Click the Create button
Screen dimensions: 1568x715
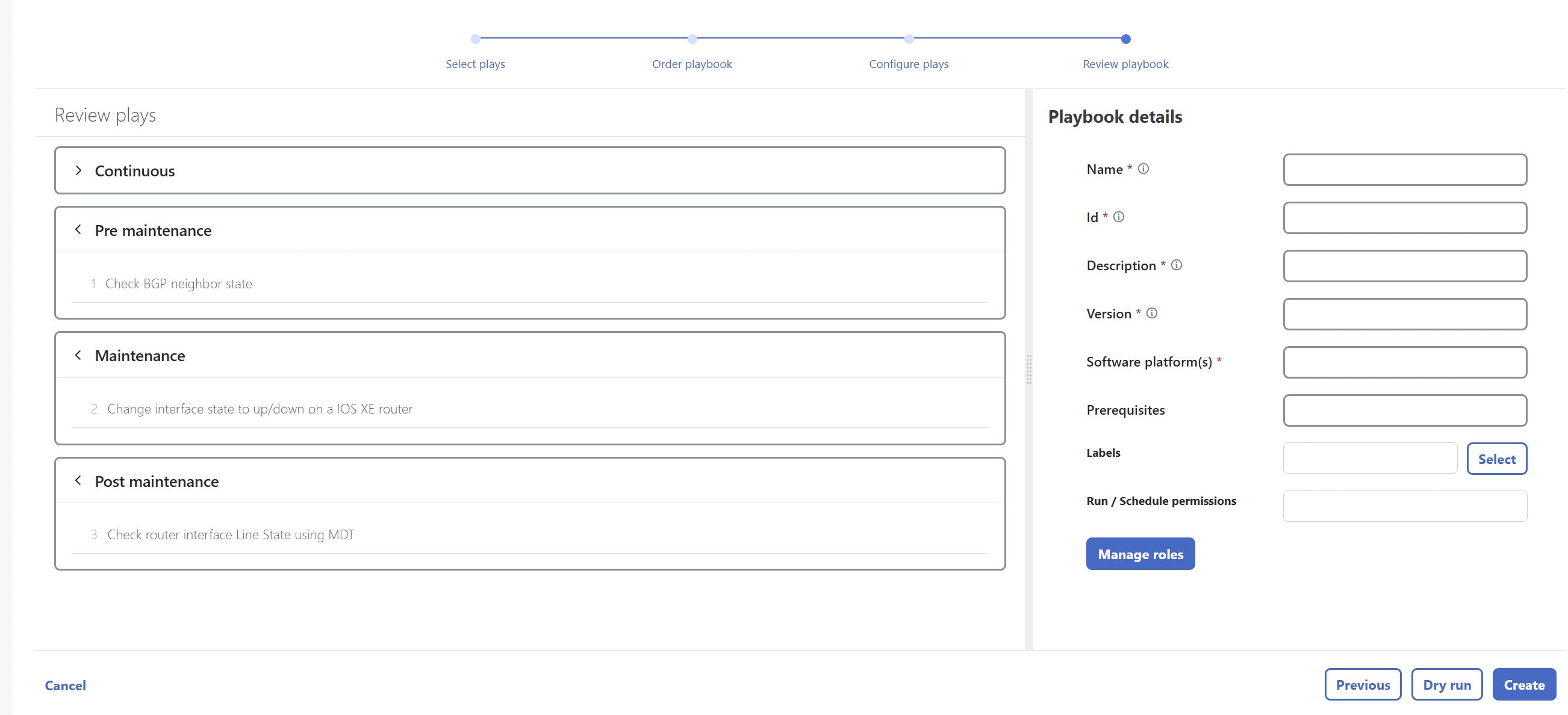tap(1523, 684)
